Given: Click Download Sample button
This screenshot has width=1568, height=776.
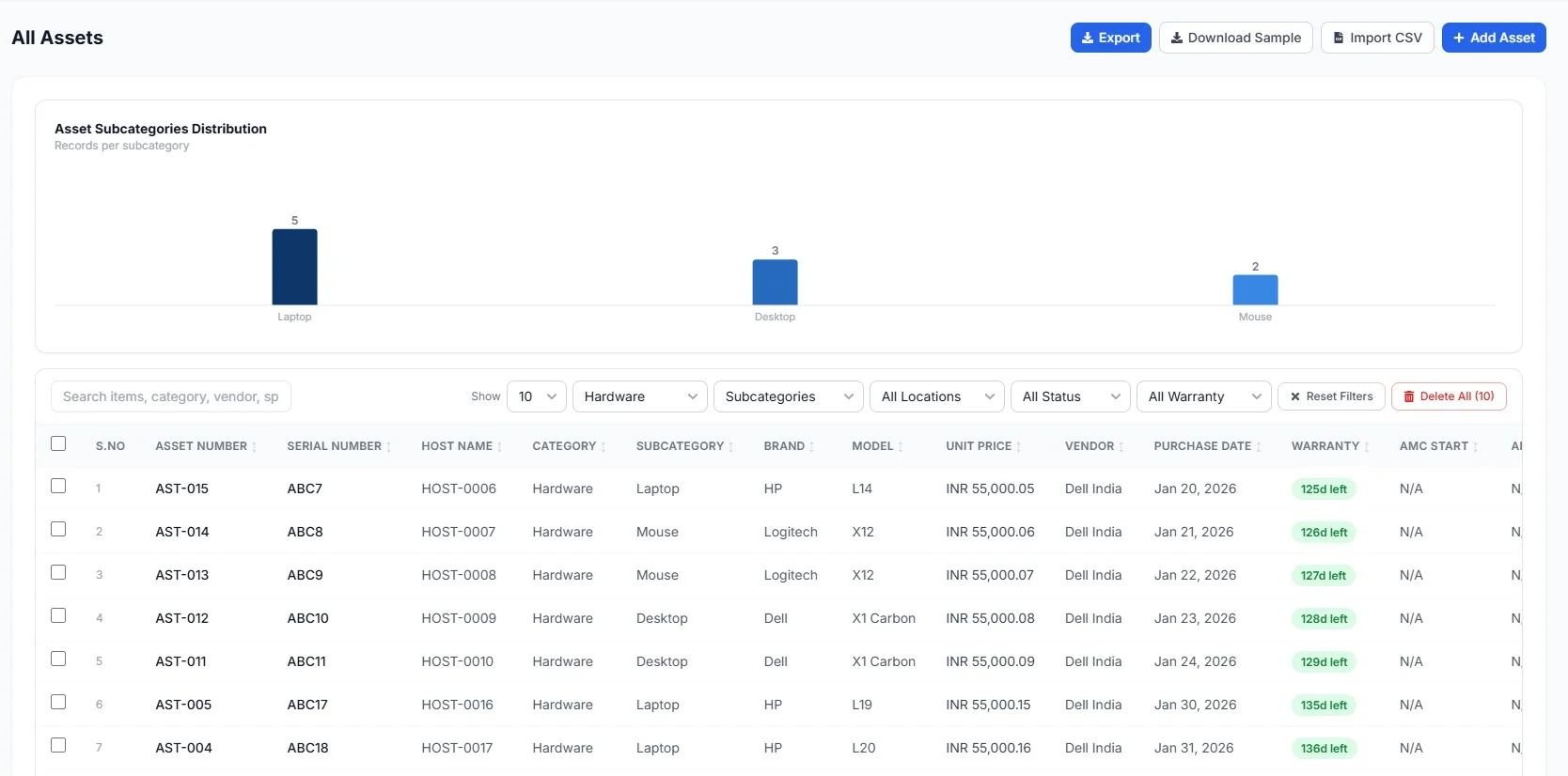Looking at the screenshot, I should (x=1236, y=38).
